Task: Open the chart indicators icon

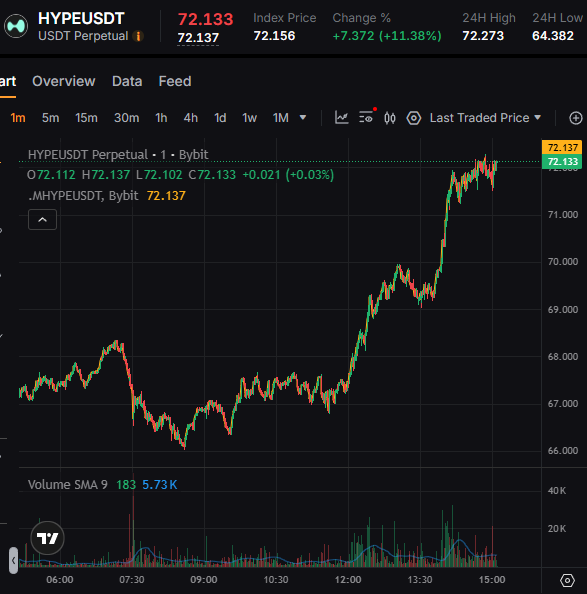Action: (342, 118)
